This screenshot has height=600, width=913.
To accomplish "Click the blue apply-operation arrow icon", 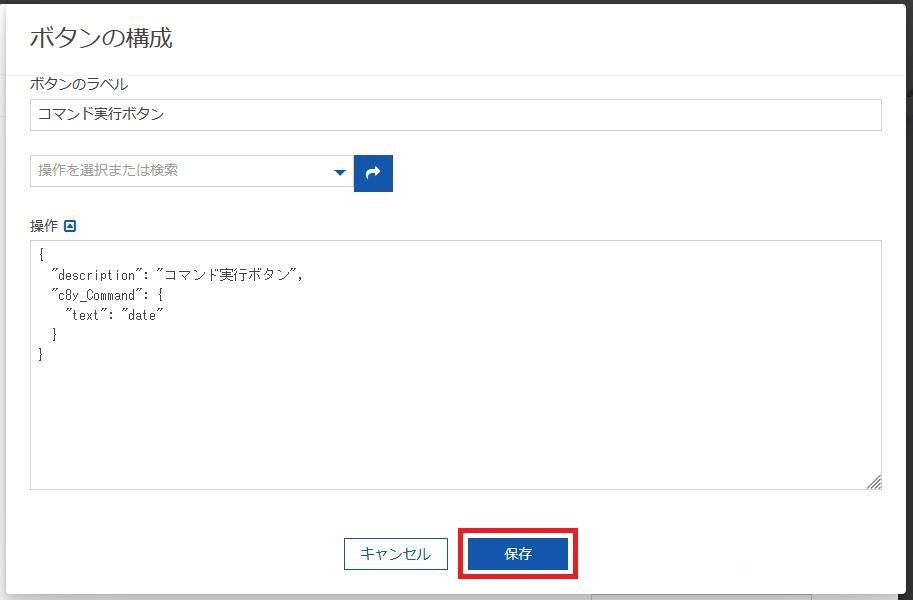I will pyautogui.click(x=373, y=173).
